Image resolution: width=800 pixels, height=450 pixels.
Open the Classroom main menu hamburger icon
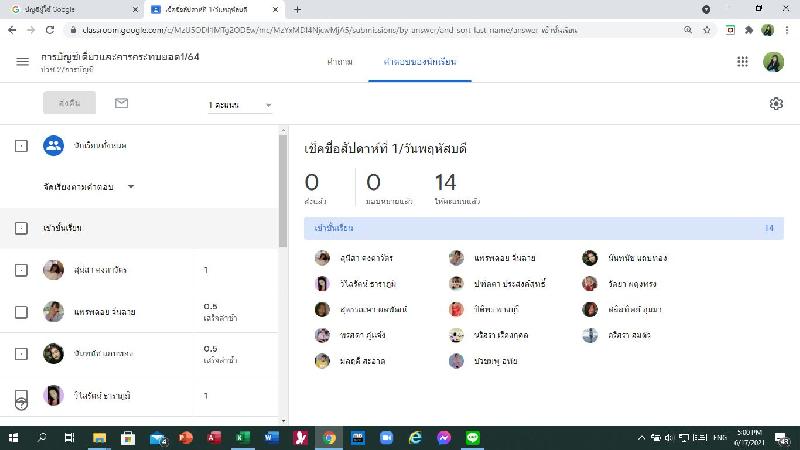(x=22, y=62)
